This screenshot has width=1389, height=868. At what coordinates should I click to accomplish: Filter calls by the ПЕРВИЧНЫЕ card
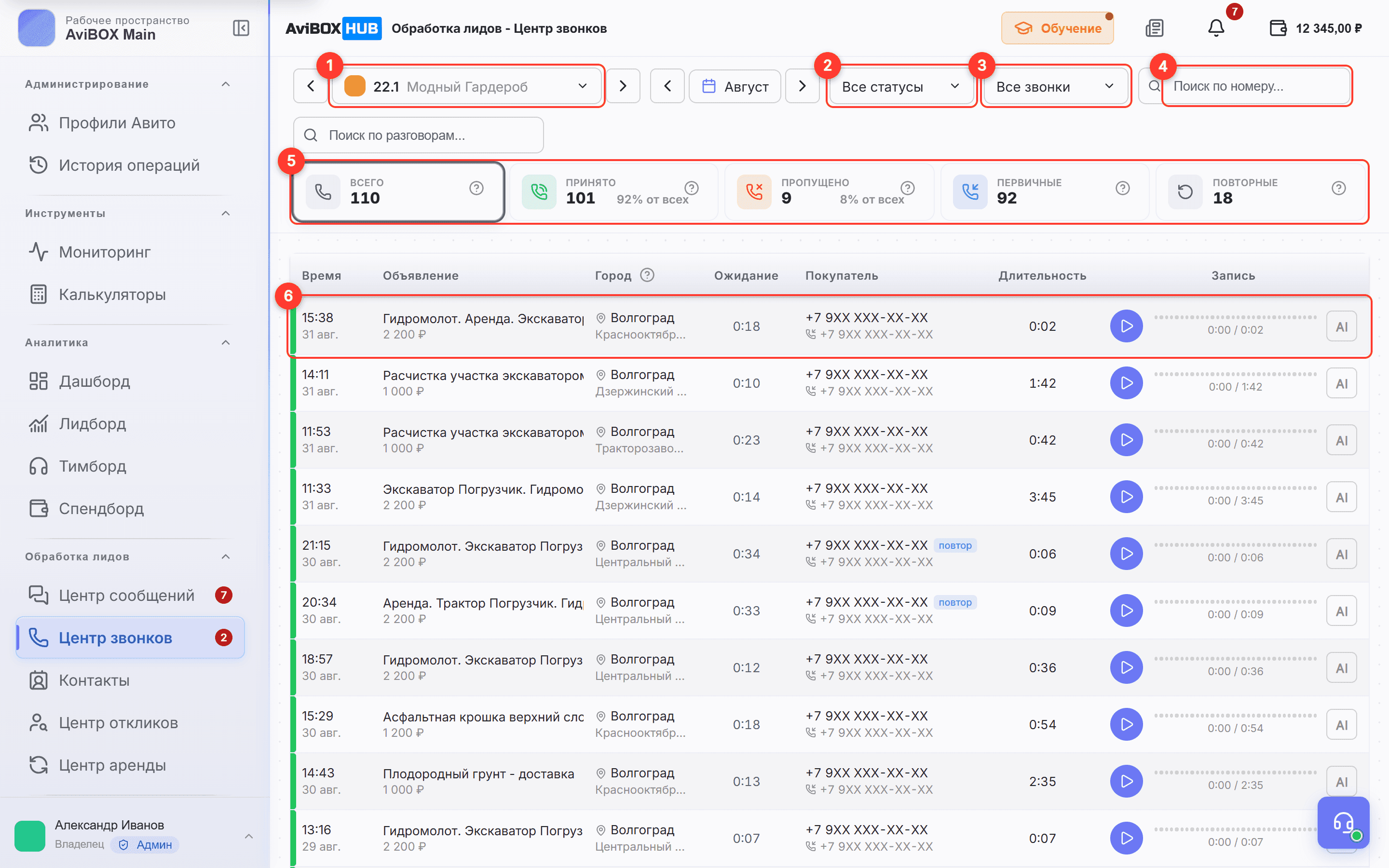(1045, 192)
